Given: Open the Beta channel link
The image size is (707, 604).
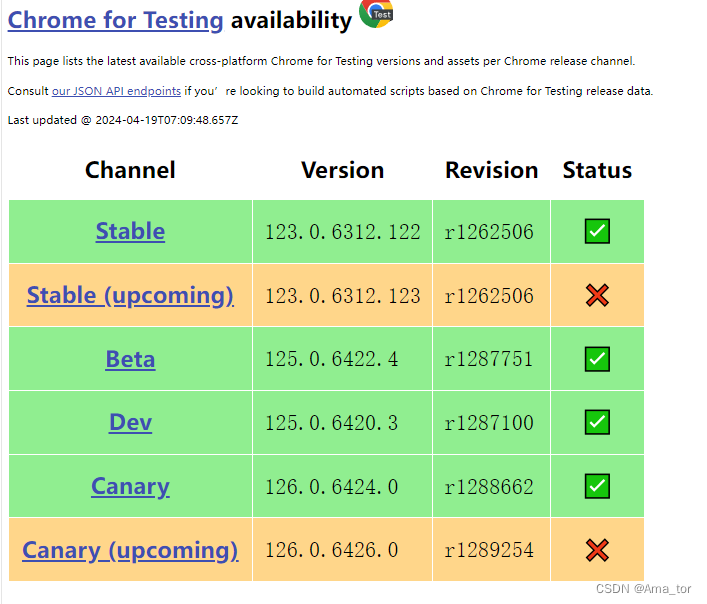Looking at the screenshot, I should (130, 359).
